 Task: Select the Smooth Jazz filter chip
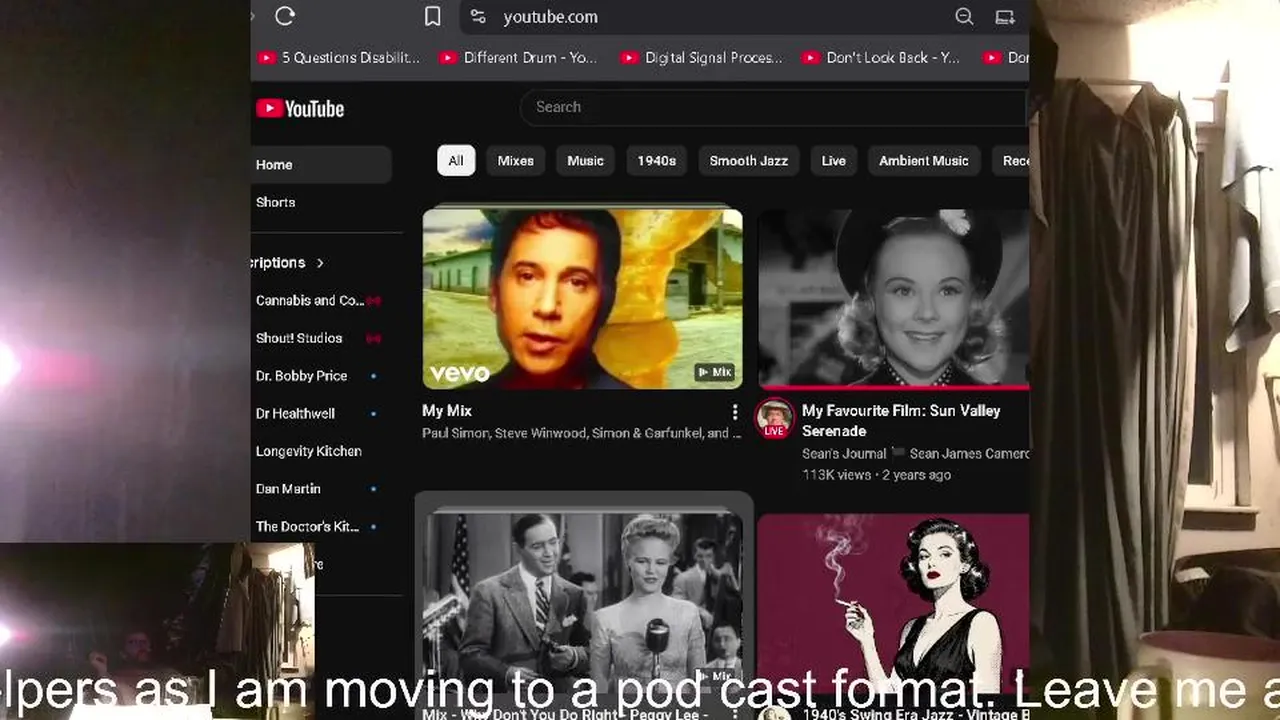[749, 161]
